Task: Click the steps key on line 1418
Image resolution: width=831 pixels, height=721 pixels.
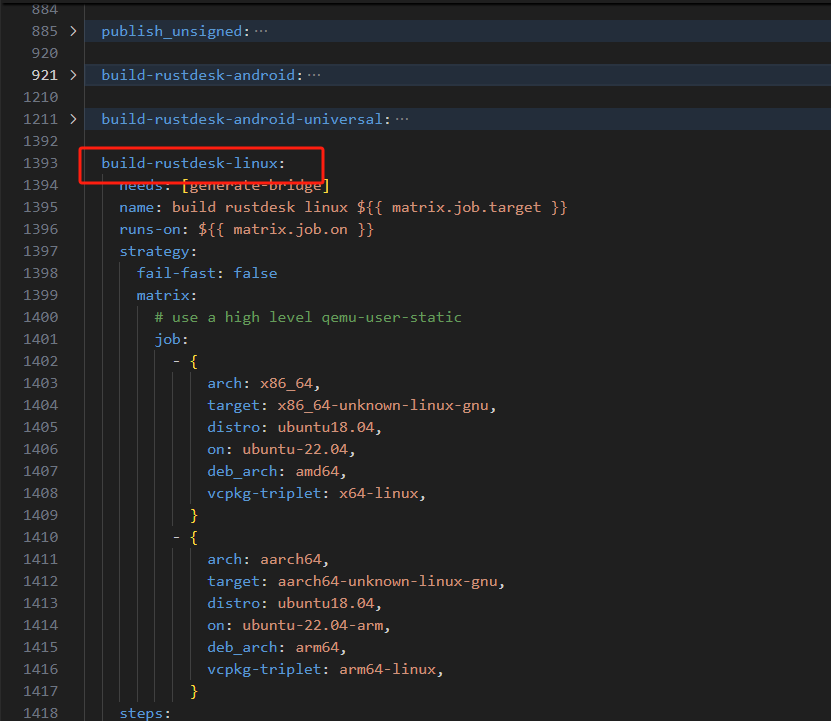Action: tap(141, 714)
